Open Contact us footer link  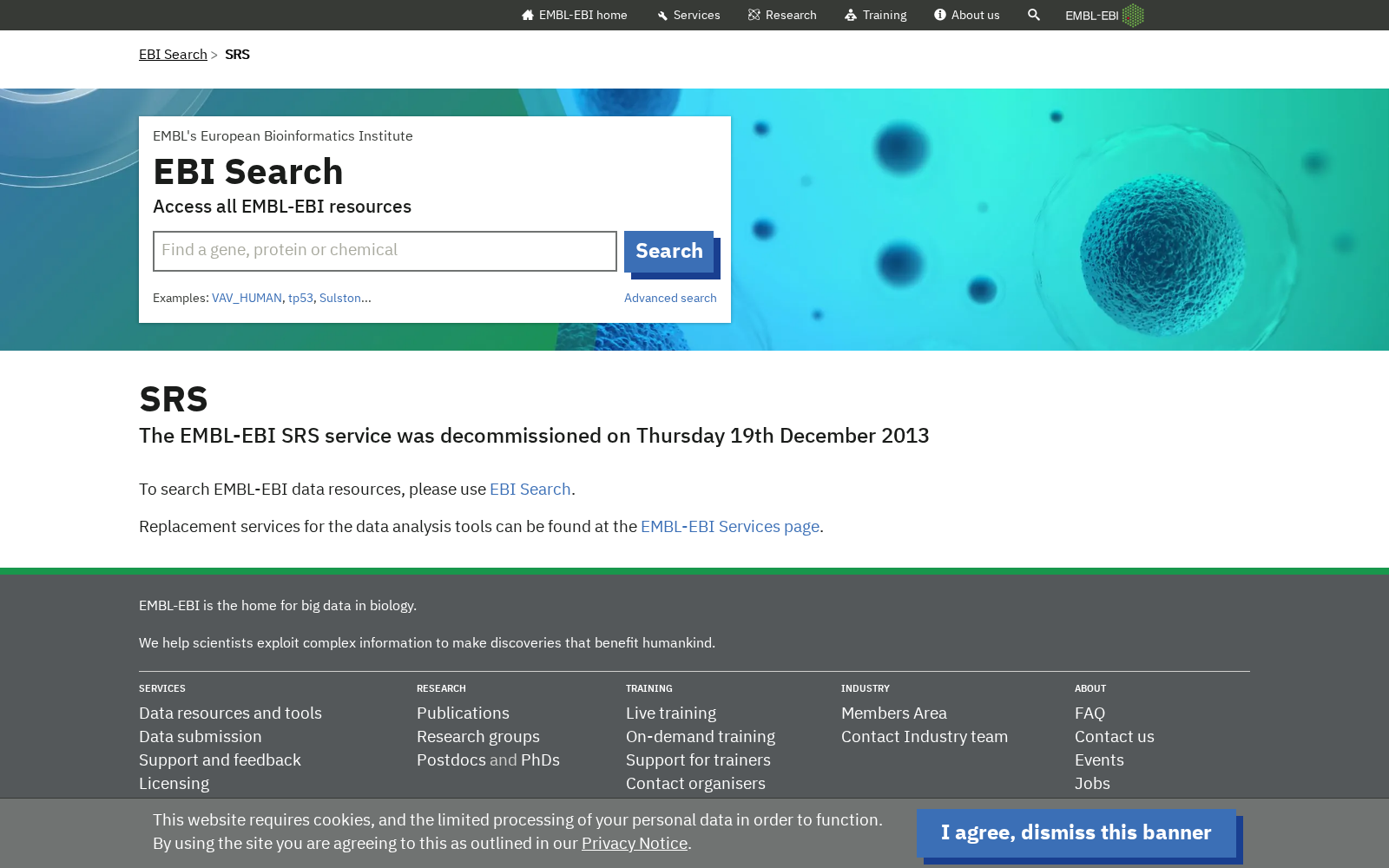point(1115,737)
